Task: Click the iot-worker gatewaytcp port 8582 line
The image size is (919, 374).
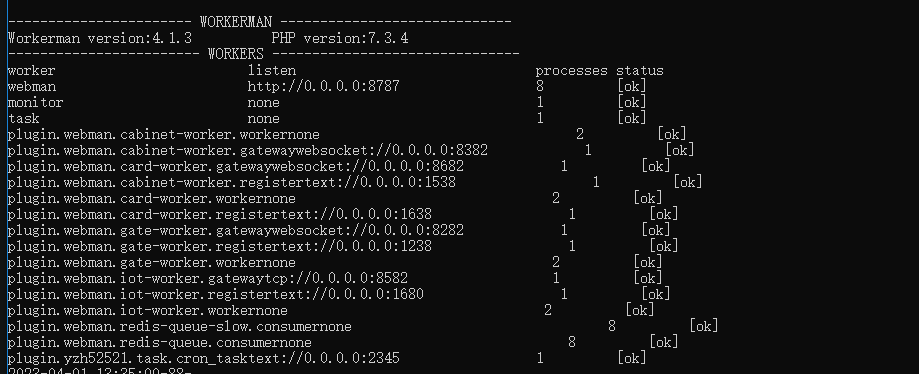Action: [x=207, y=278]
